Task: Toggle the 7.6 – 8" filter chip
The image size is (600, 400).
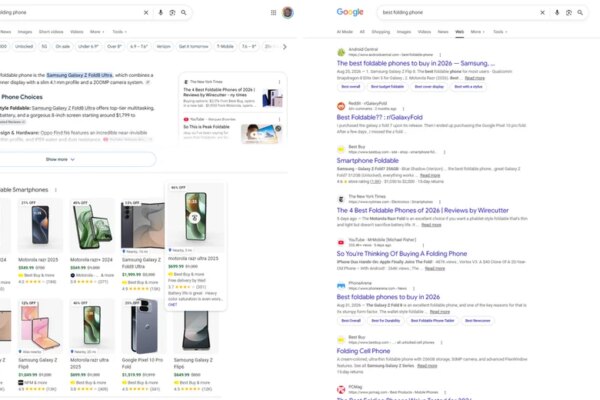Action: 249,46
